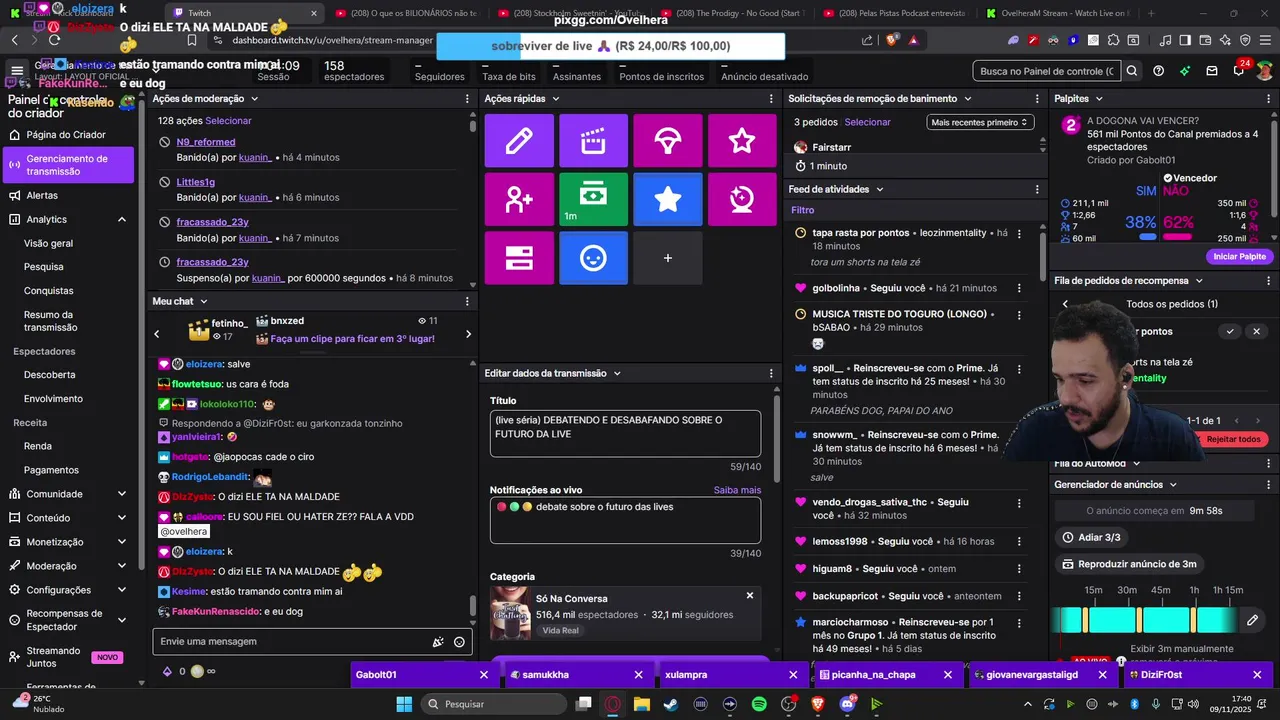Click the blue filled star quick action
The image size is (1280, 720).
click(x=668, y=199)
